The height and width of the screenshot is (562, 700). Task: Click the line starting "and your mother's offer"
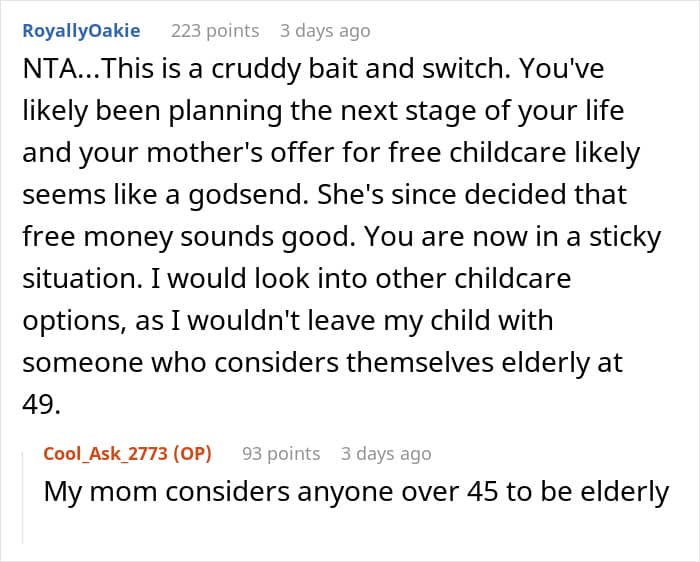pyautogui.click(x=331, y=153)
